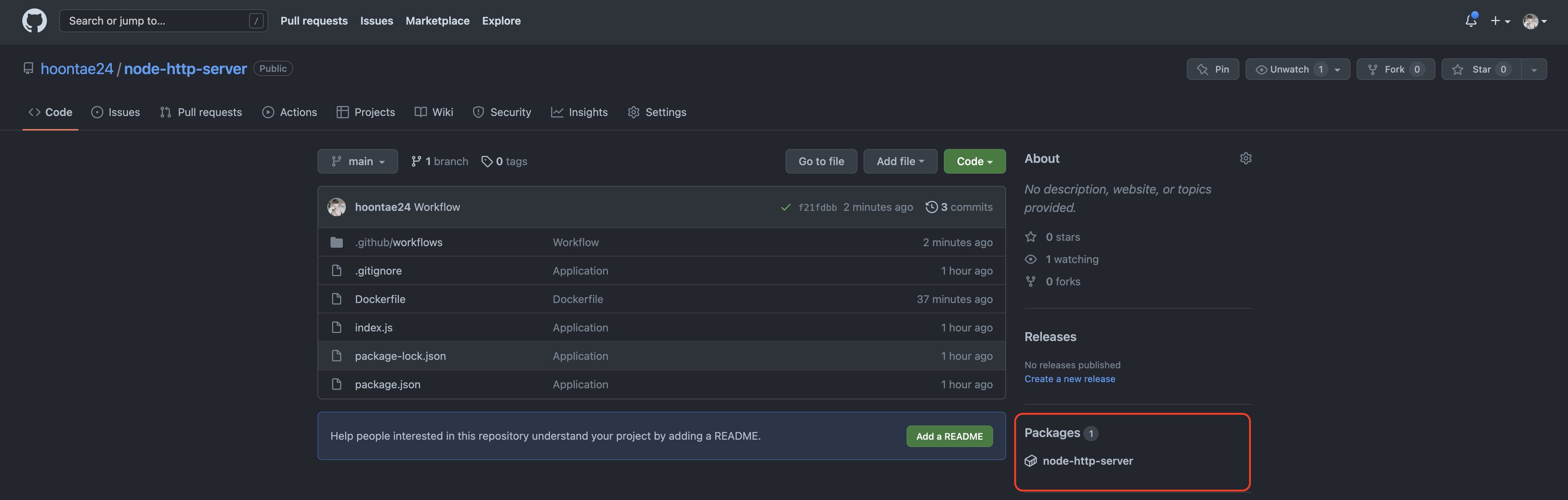The height and width of the screenshot is (500, 1568).
Task: Click the fork icon next to 0 forks
Action: click(x=1030, y=281)
